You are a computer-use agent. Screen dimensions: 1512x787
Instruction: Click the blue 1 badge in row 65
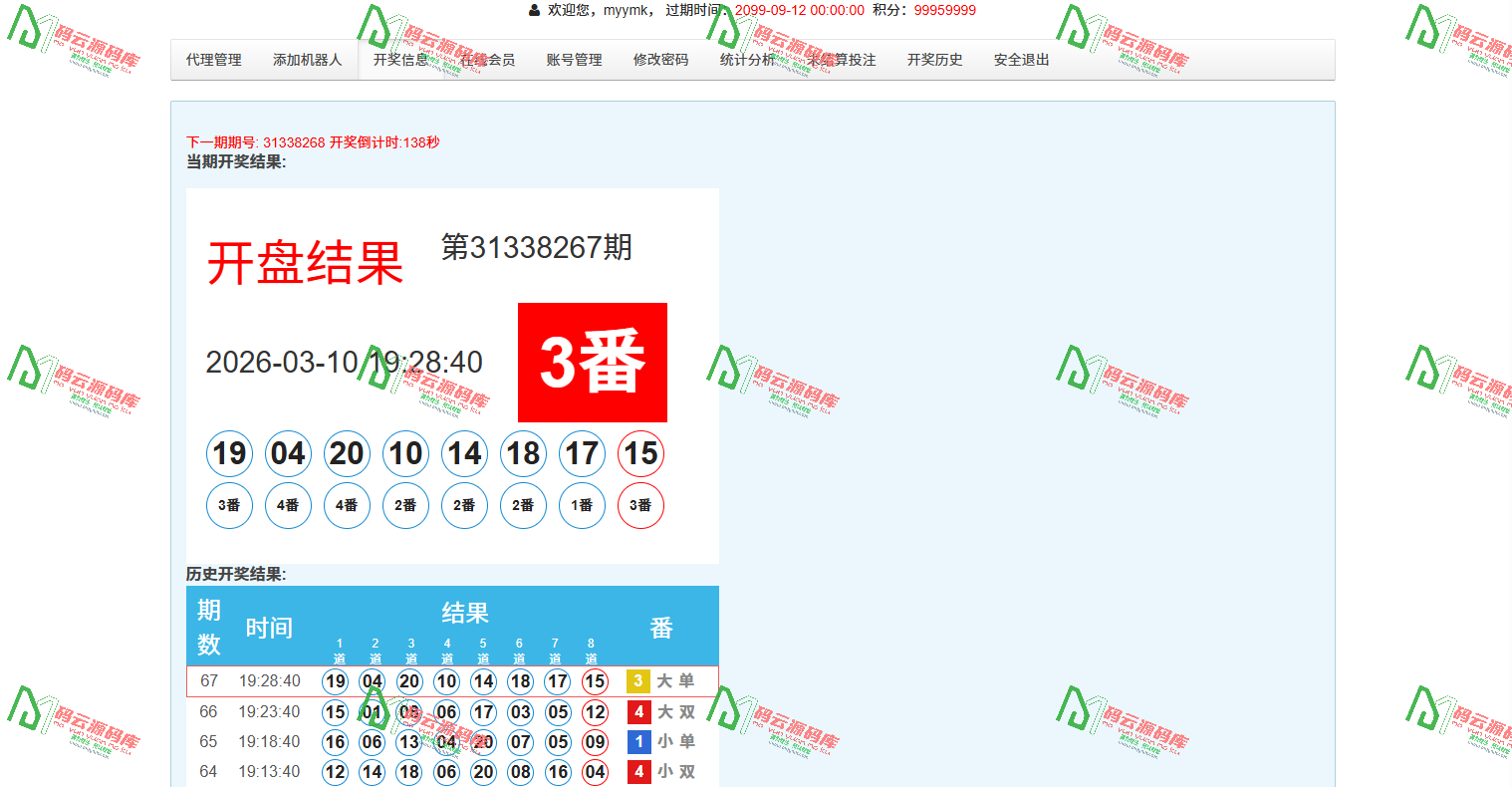coord(638,742)
